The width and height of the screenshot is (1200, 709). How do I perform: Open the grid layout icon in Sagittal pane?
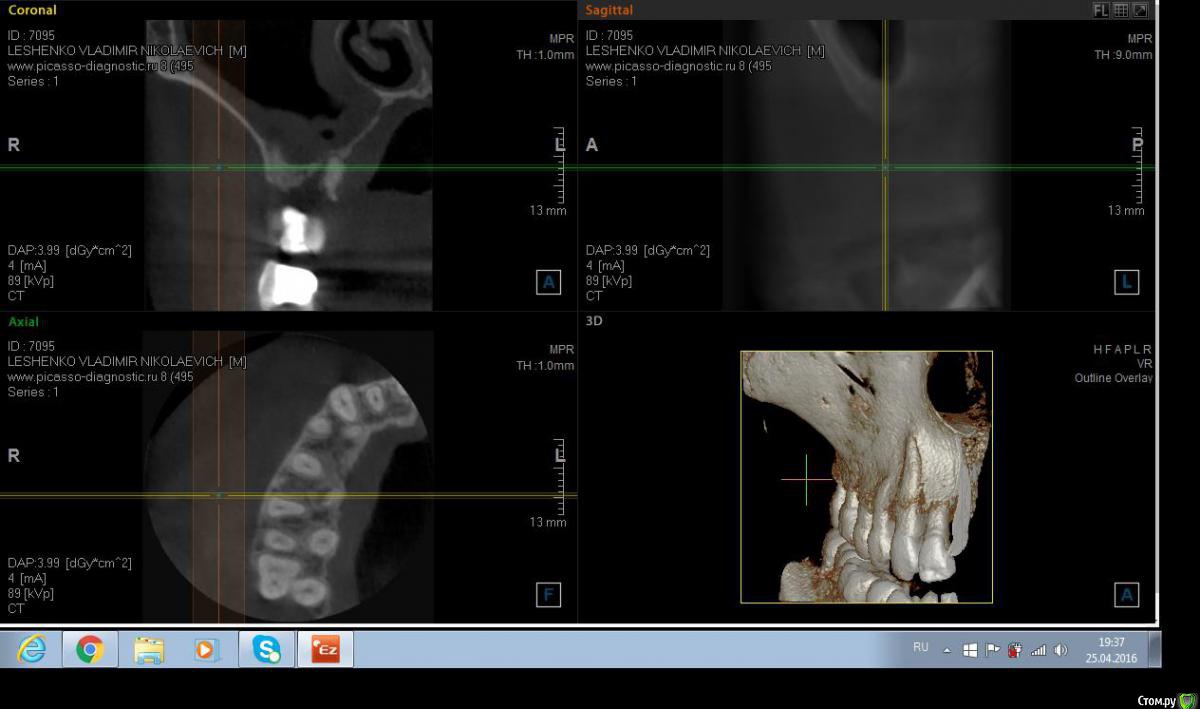(x=1121, y=10)
